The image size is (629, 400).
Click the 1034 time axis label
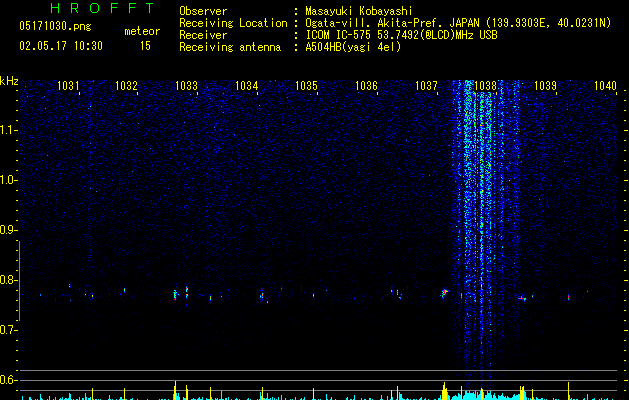246,86
